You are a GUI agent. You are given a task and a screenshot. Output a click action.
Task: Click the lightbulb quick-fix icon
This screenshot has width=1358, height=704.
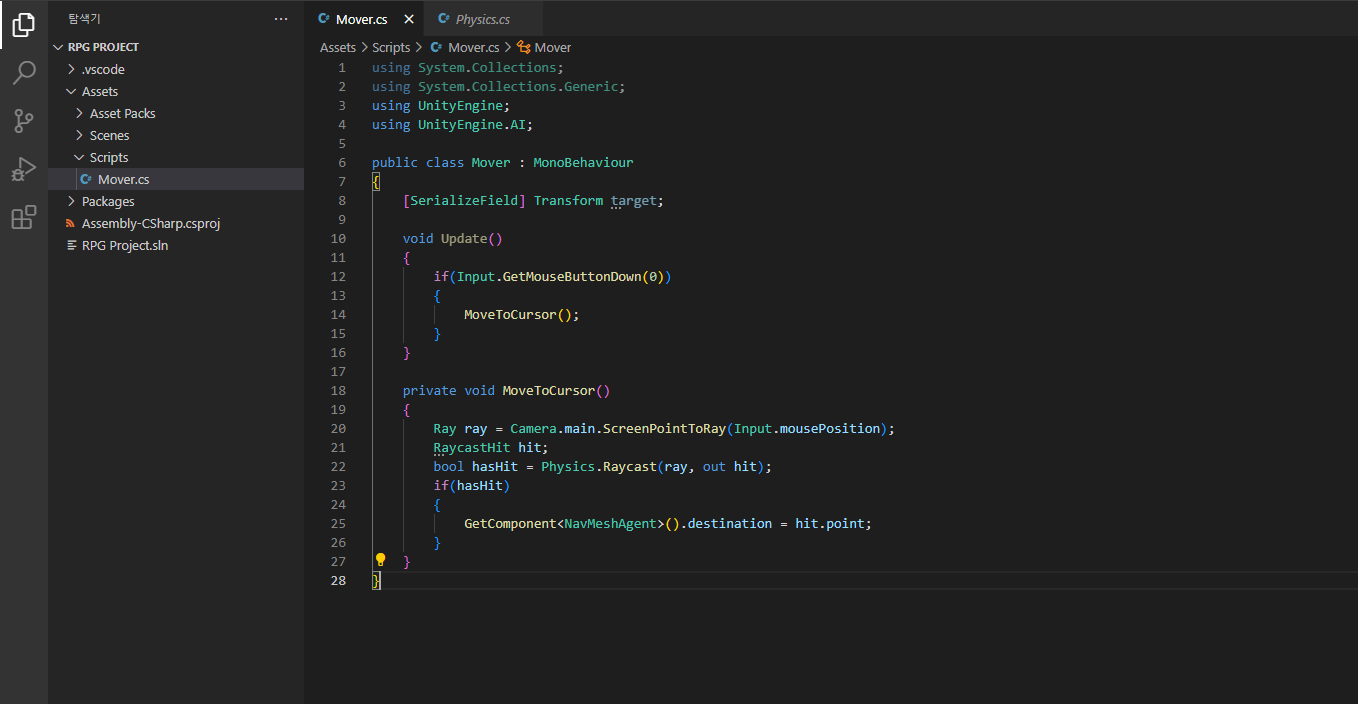[380, 560]
